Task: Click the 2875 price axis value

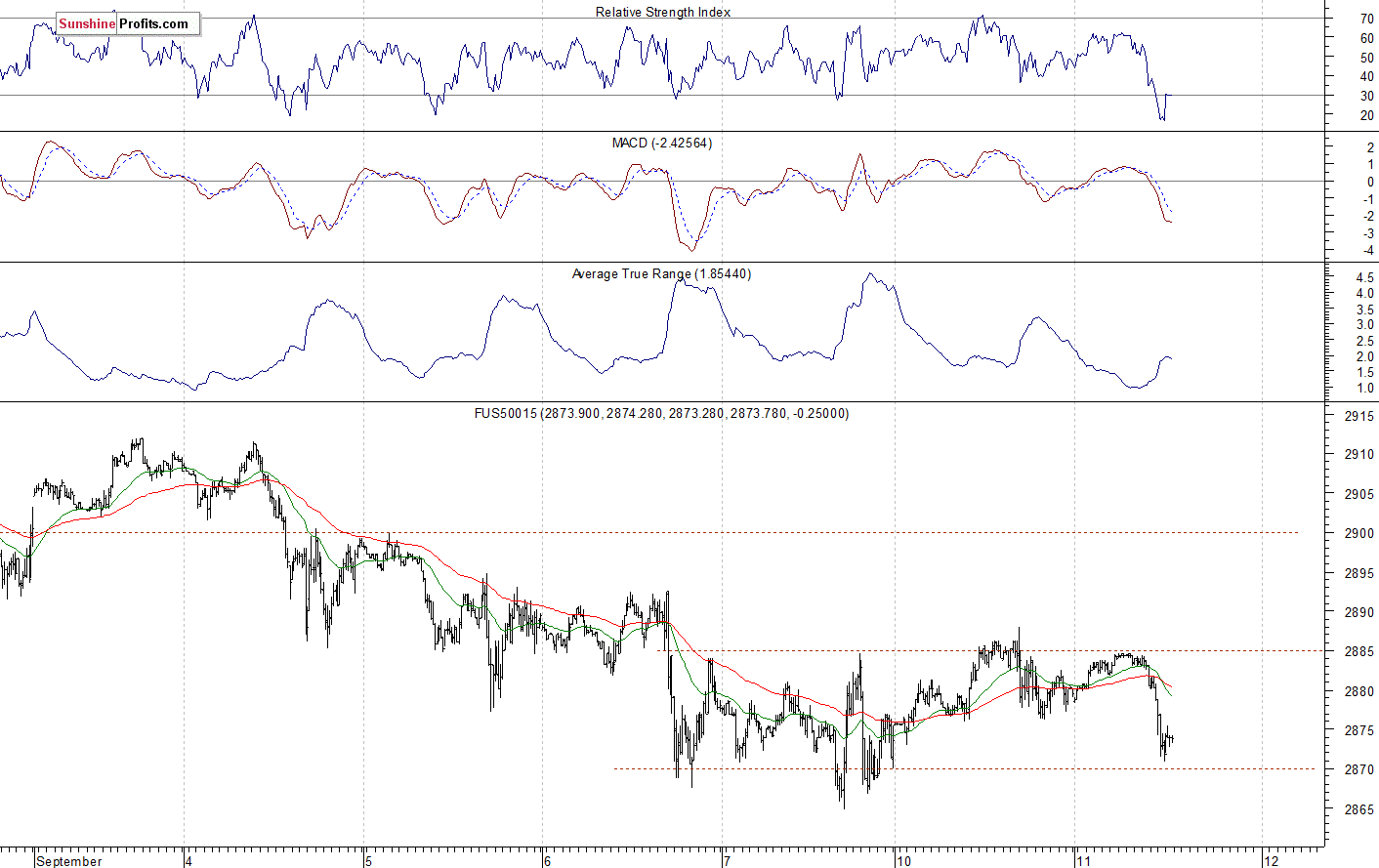Action: coord(1359,730)
